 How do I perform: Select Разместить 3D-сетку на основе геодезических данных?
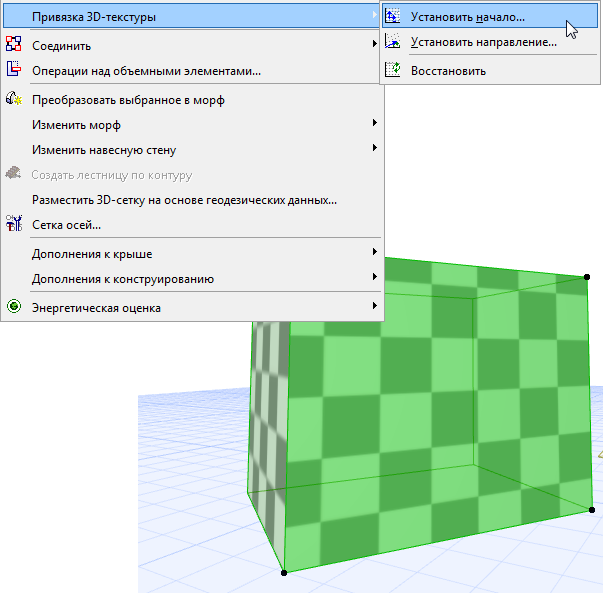pos(191,200)
